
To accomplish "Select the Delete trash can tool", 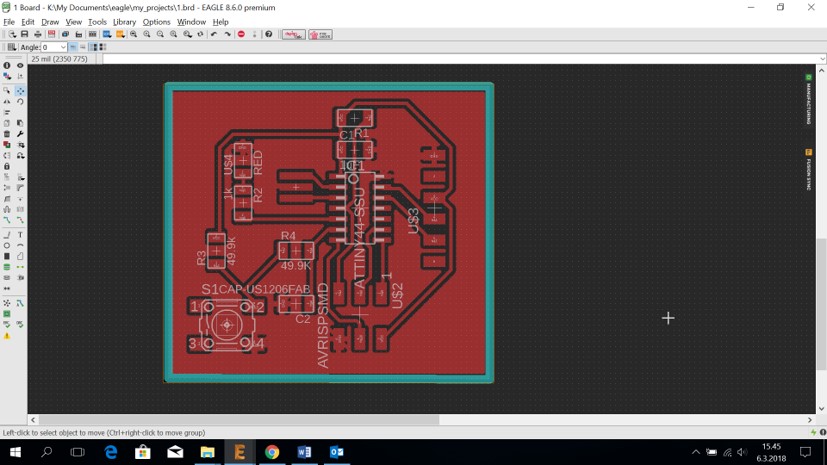I will pyautogui.click(x=7, y=134).
